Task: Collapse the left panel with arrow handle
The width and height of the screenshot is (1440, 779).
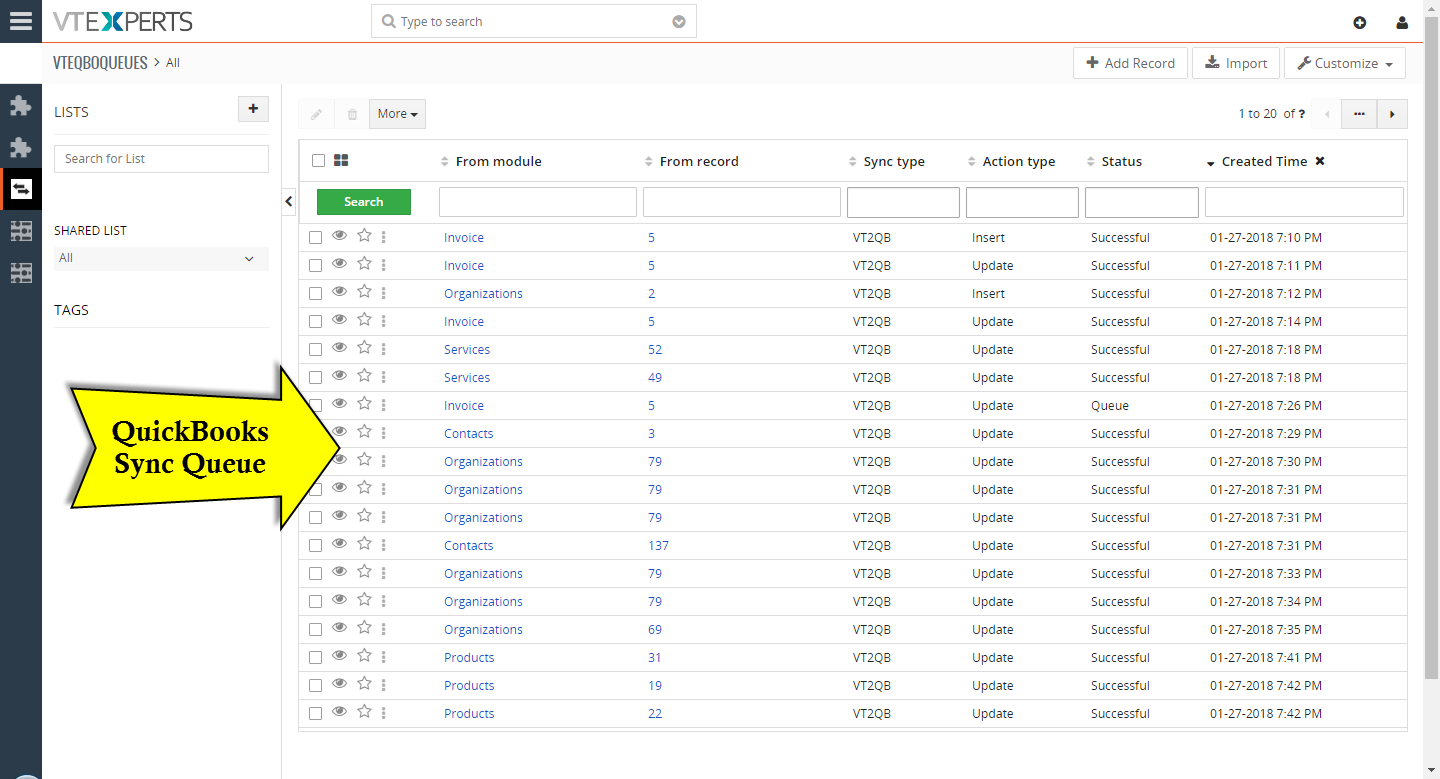Action: pos(289,202)
